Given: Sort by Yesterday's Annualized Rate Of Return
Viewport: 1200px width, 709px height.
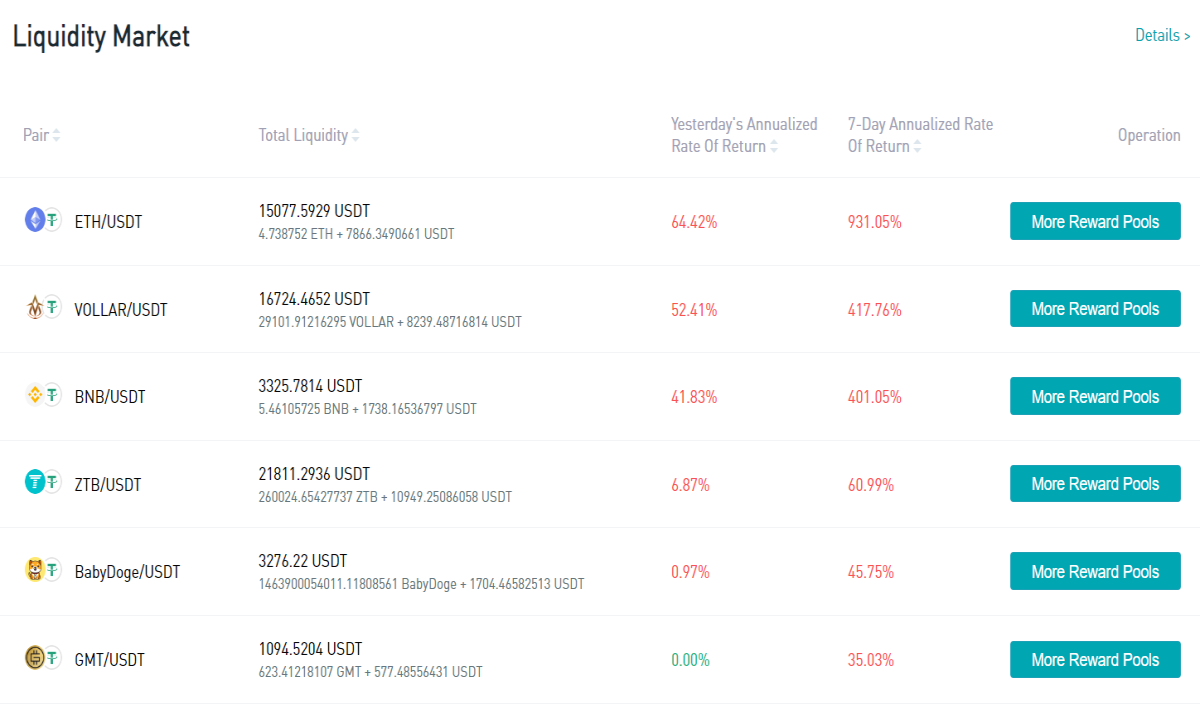Looking at the screenshot, I should pos(744,135).
